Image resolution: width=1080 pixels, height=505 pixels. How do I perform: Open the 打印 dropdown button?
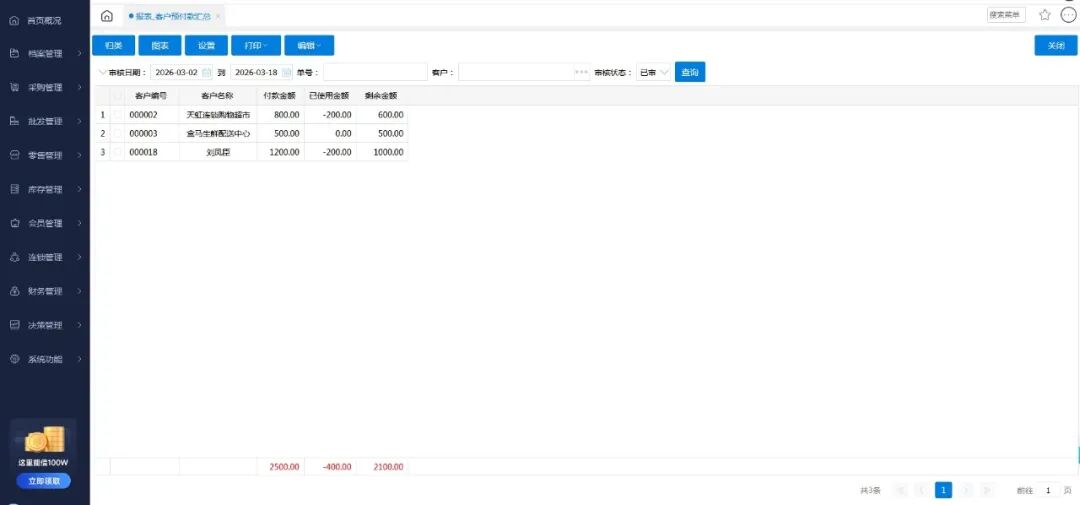[255, 46]
